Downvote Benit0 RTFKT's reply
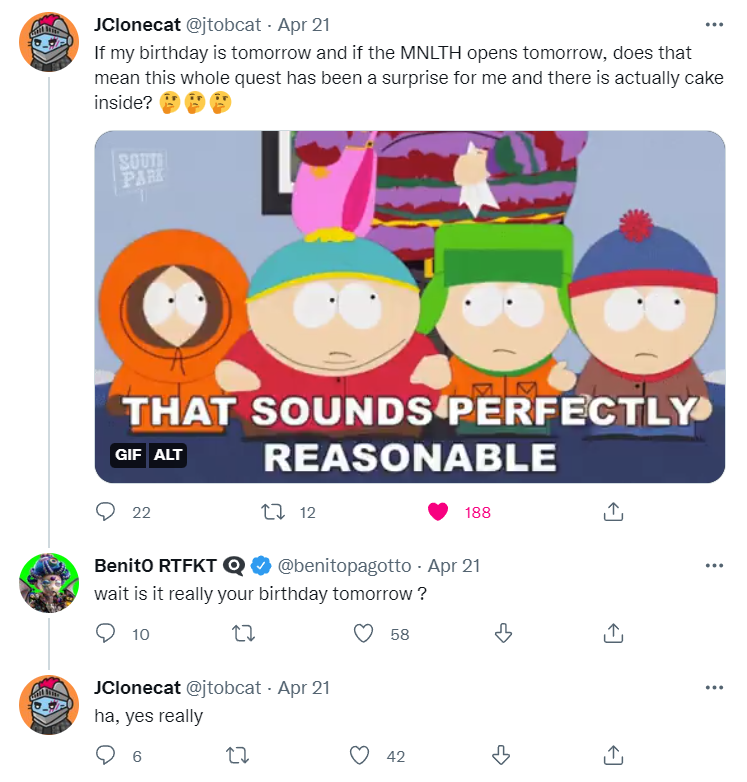The image size is (747, 782). [x=504, y=634]
